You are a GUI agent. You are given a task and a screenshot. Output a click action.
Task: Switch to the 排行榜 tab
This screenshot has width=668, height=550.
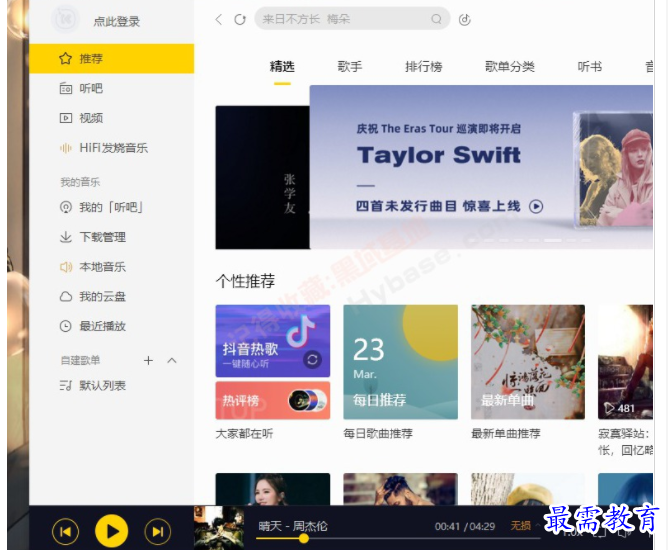coord(423,66)
